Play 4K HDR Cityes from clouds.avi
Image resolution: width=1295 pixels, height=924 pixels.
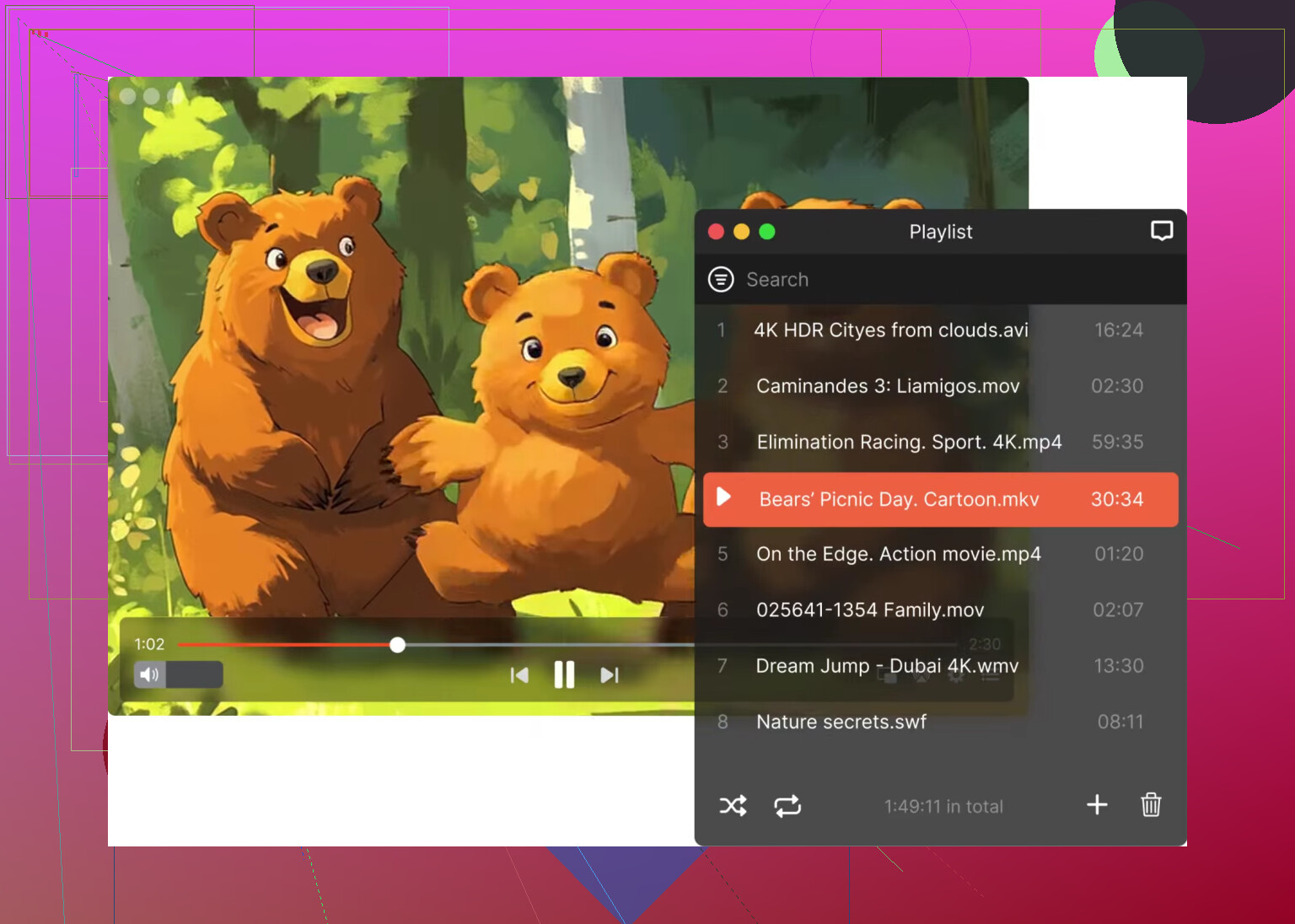tap(890, 330)
